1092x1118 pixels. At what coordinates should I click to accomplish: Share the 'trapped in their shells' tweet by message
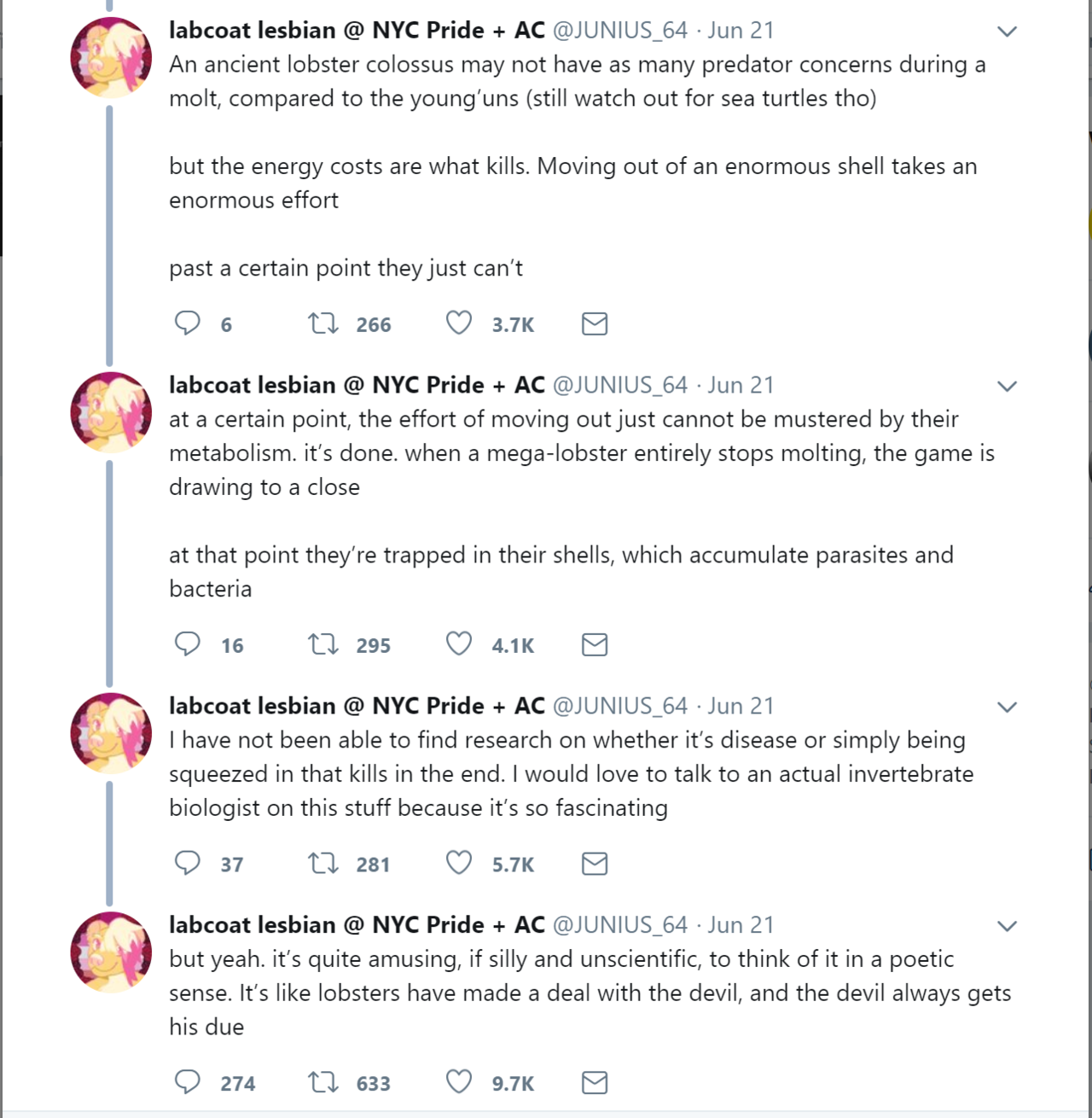coord(595,644)
